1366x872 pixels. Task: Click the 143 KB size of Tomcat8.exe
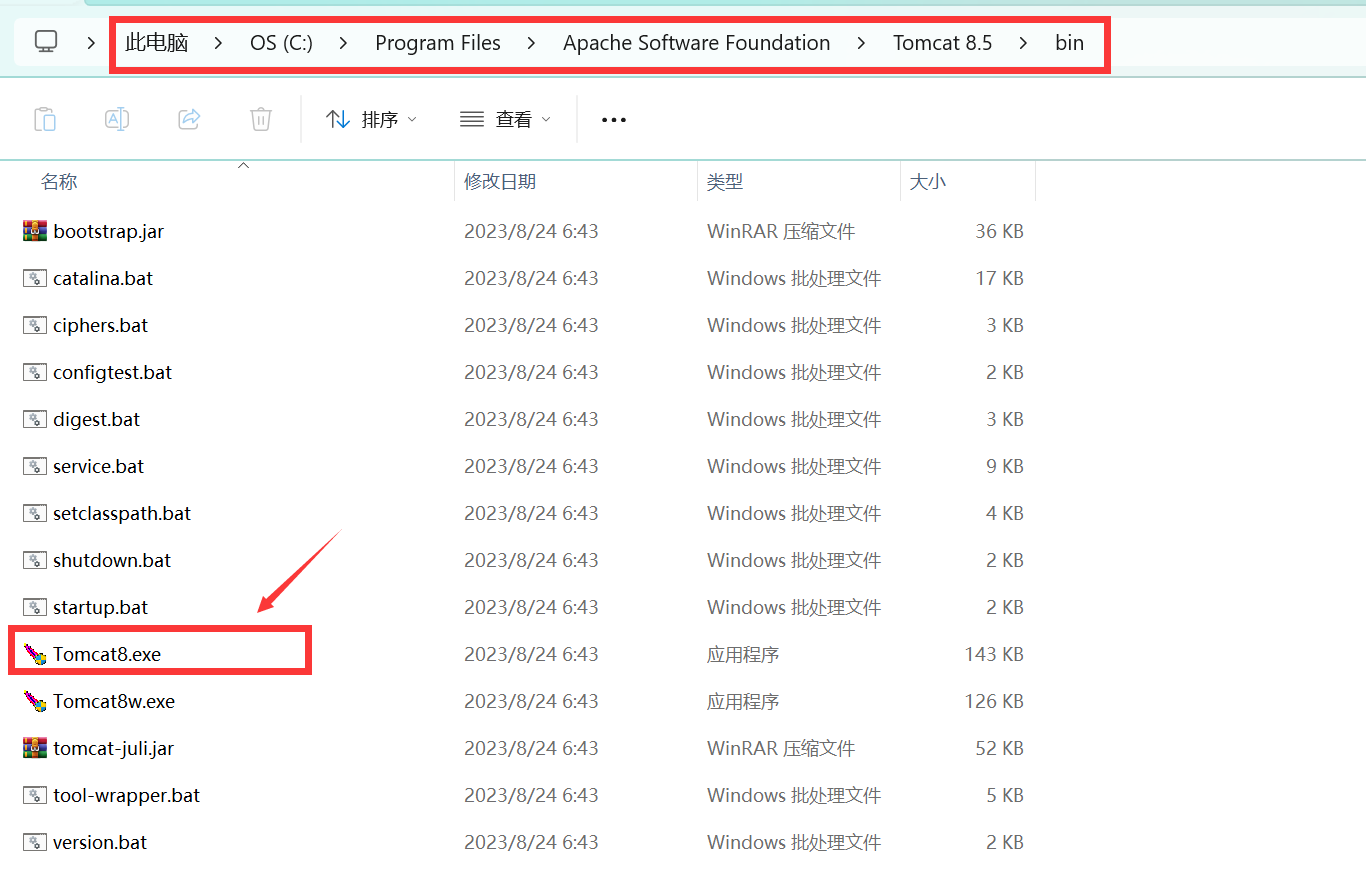click(994, 654)
